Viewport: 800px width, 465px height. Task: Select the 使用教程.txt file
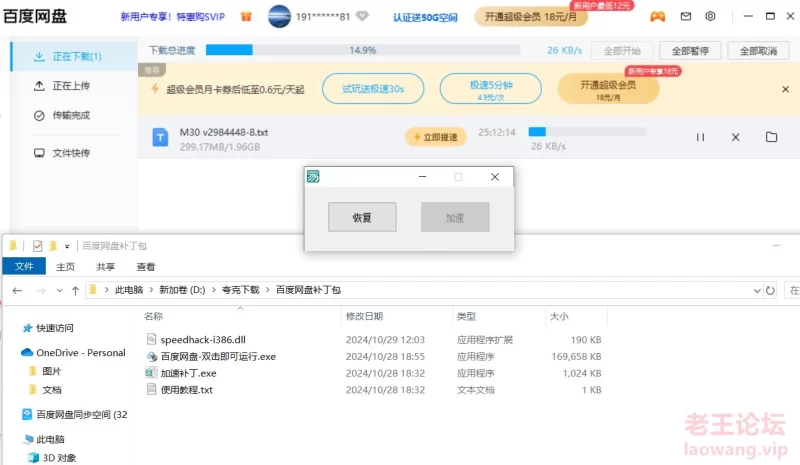[x=187, y=390]
